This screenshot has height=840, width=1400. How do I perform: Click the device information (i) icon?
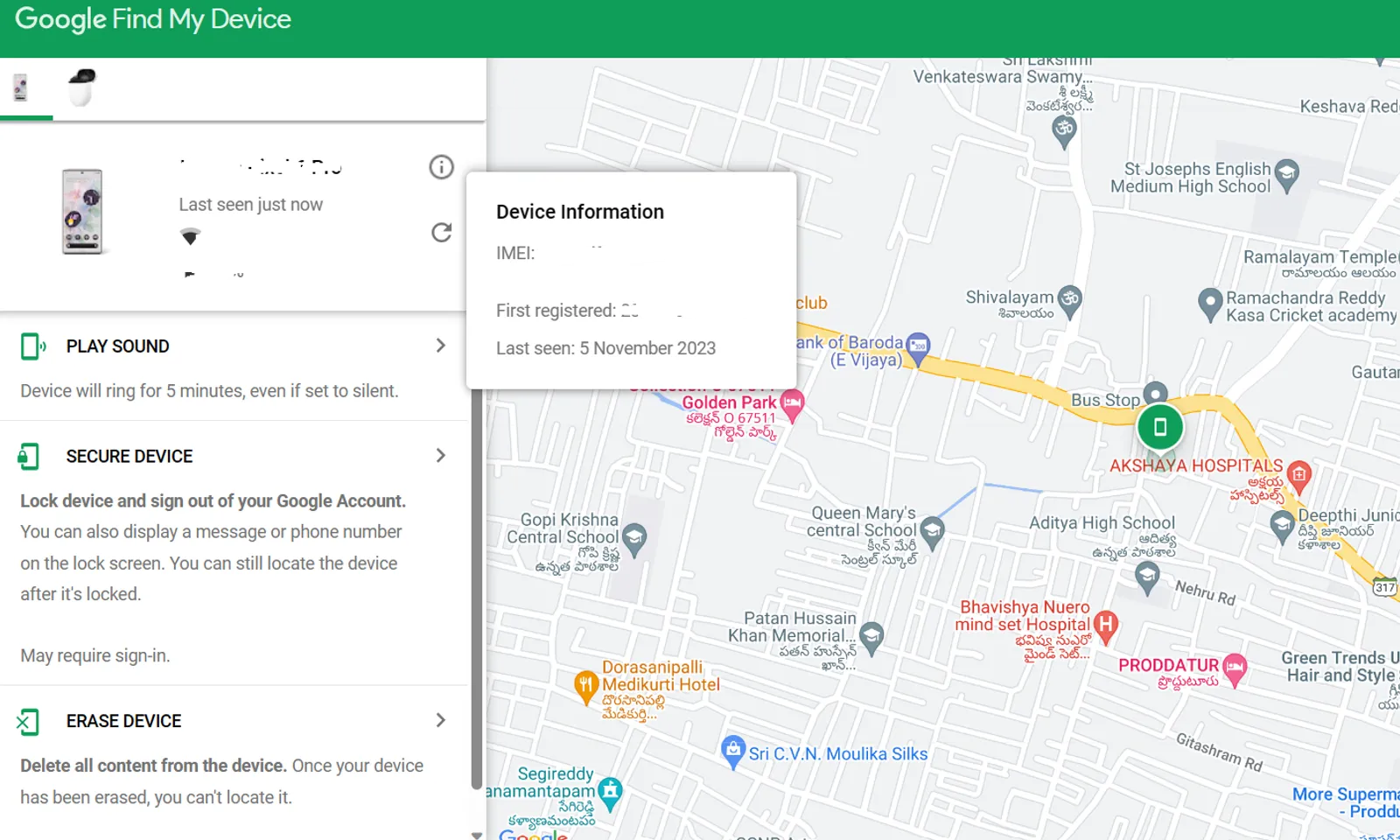441,167
